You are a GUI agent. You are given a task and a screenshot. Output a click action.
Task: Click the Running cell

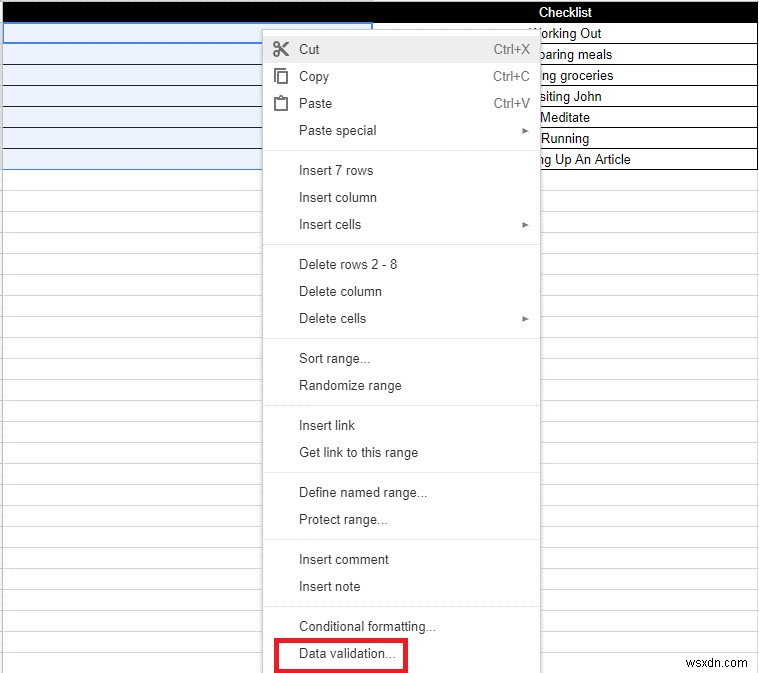coord(649,138)
